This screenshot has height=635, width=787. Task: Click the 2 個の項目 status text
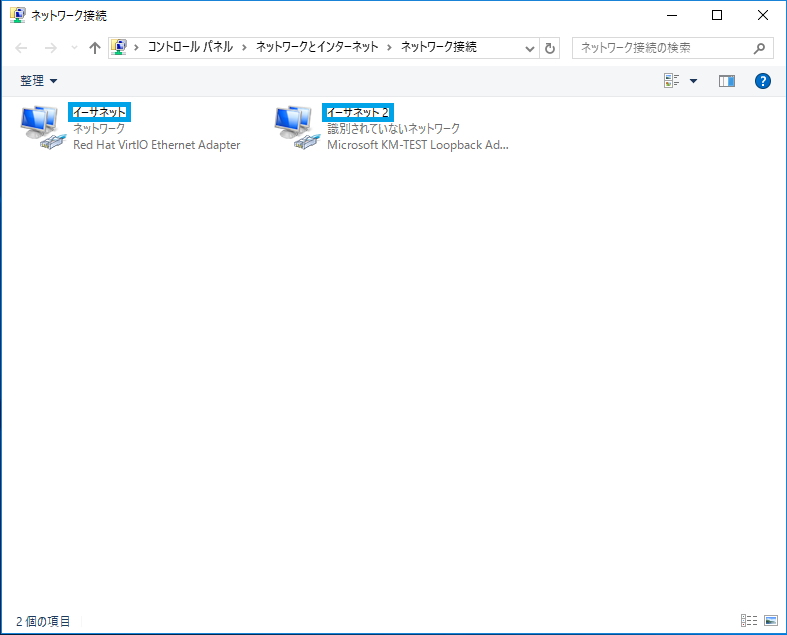(x=43, y=621)
